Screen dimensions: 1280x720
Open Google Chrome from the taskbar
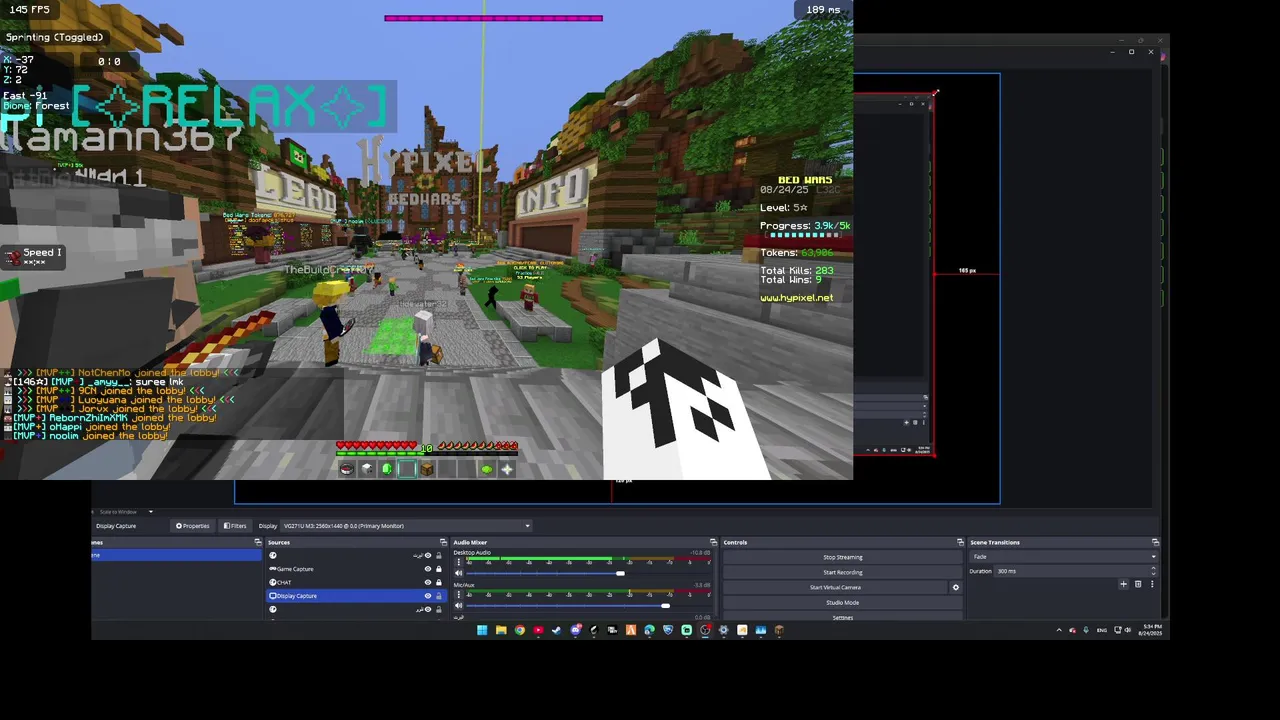tap(520, 630)
